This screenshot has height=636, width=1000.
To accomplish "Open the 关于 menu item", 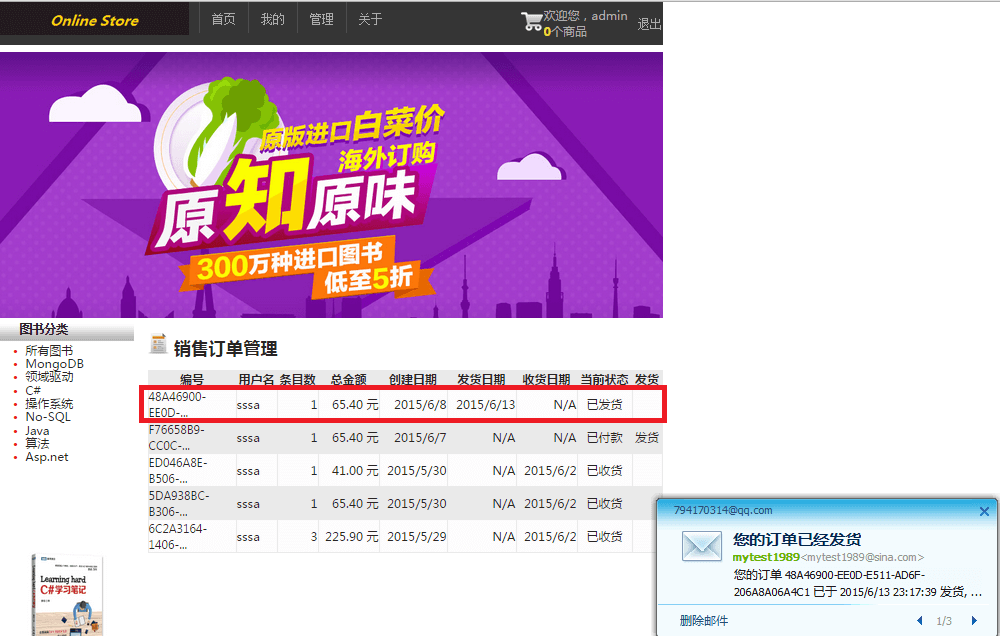I will click(x=370, y=19).
